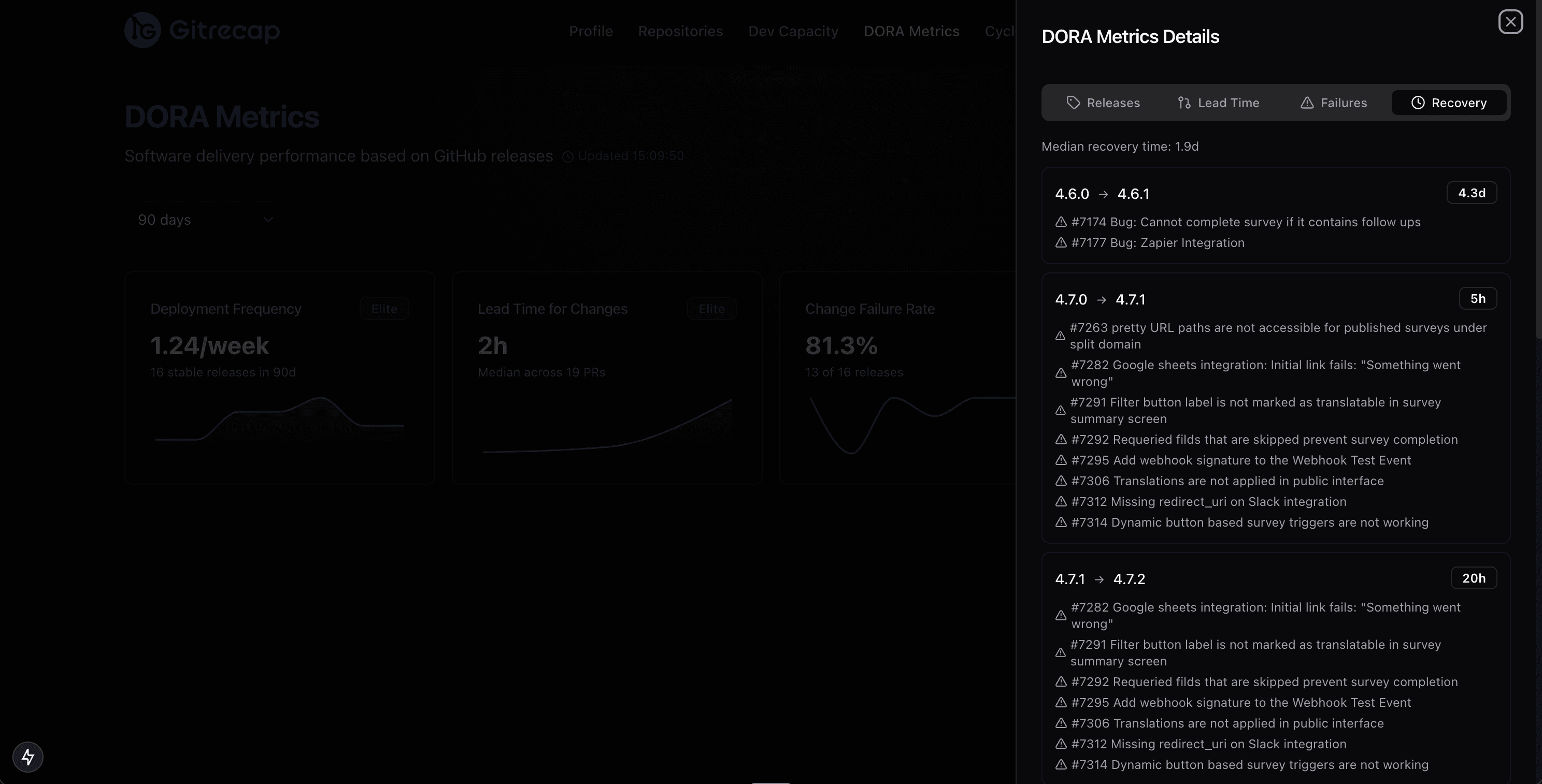
Task: Click the warning triangle icon beside Failures
Action: [1307, 102]
